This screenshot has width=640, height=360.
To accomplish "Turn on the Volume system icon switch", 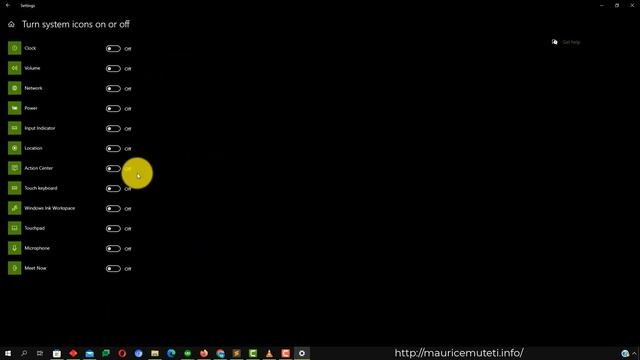I will coord(113,69).
